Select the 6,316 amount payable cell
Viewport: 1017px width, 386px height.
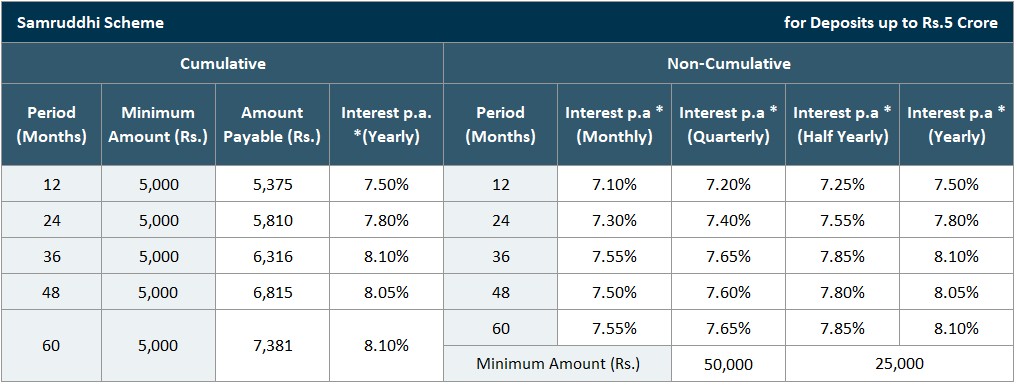click(272, 256)
